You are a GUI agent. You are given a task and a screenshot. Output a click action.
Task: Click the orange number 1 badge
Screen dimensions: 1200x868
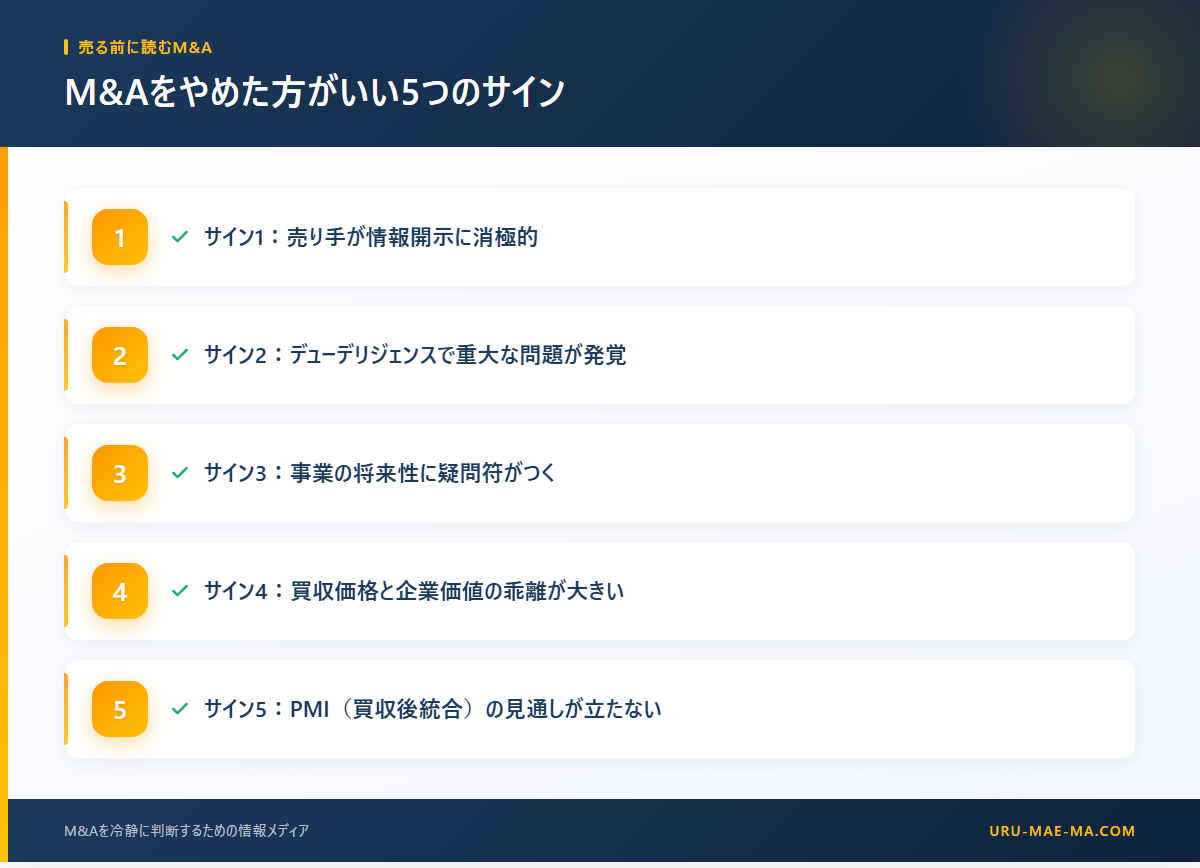(120, 237)
